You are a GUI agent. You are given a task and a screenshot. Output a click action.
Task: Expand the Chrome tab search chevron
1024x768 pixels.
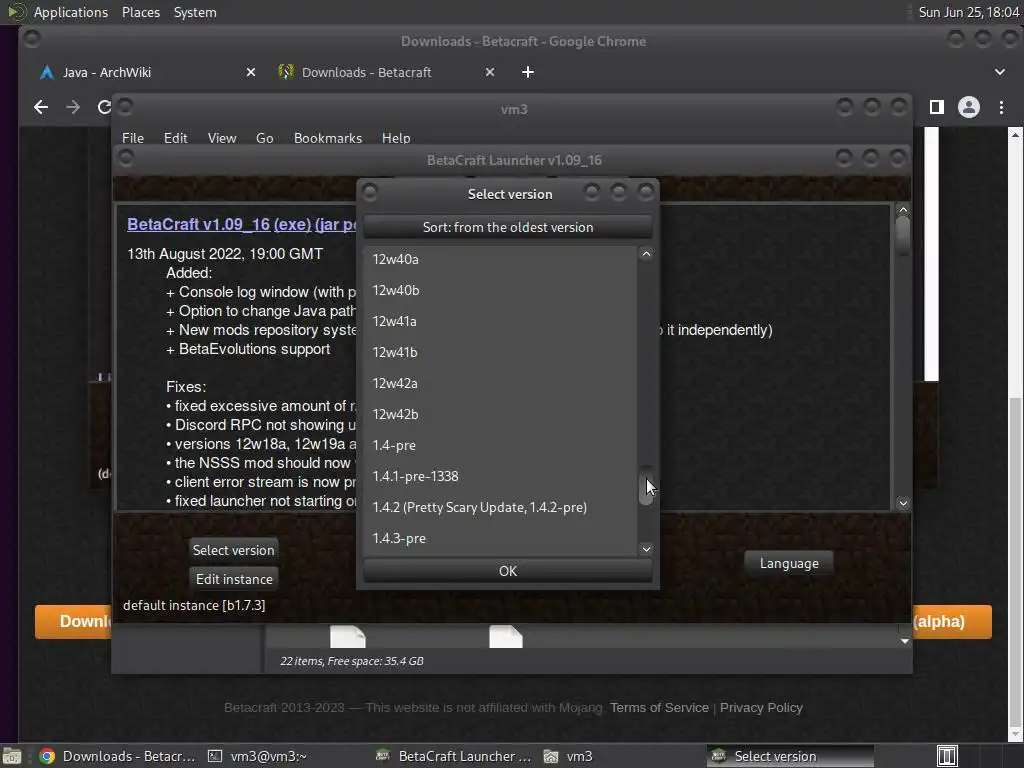tap(1000, 72)
